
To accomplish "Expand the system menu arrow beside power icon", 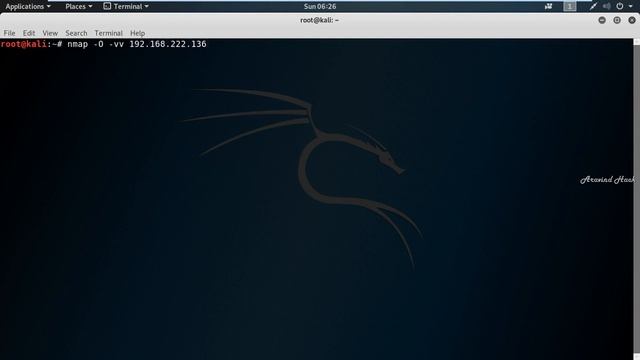I will [631, 7].
